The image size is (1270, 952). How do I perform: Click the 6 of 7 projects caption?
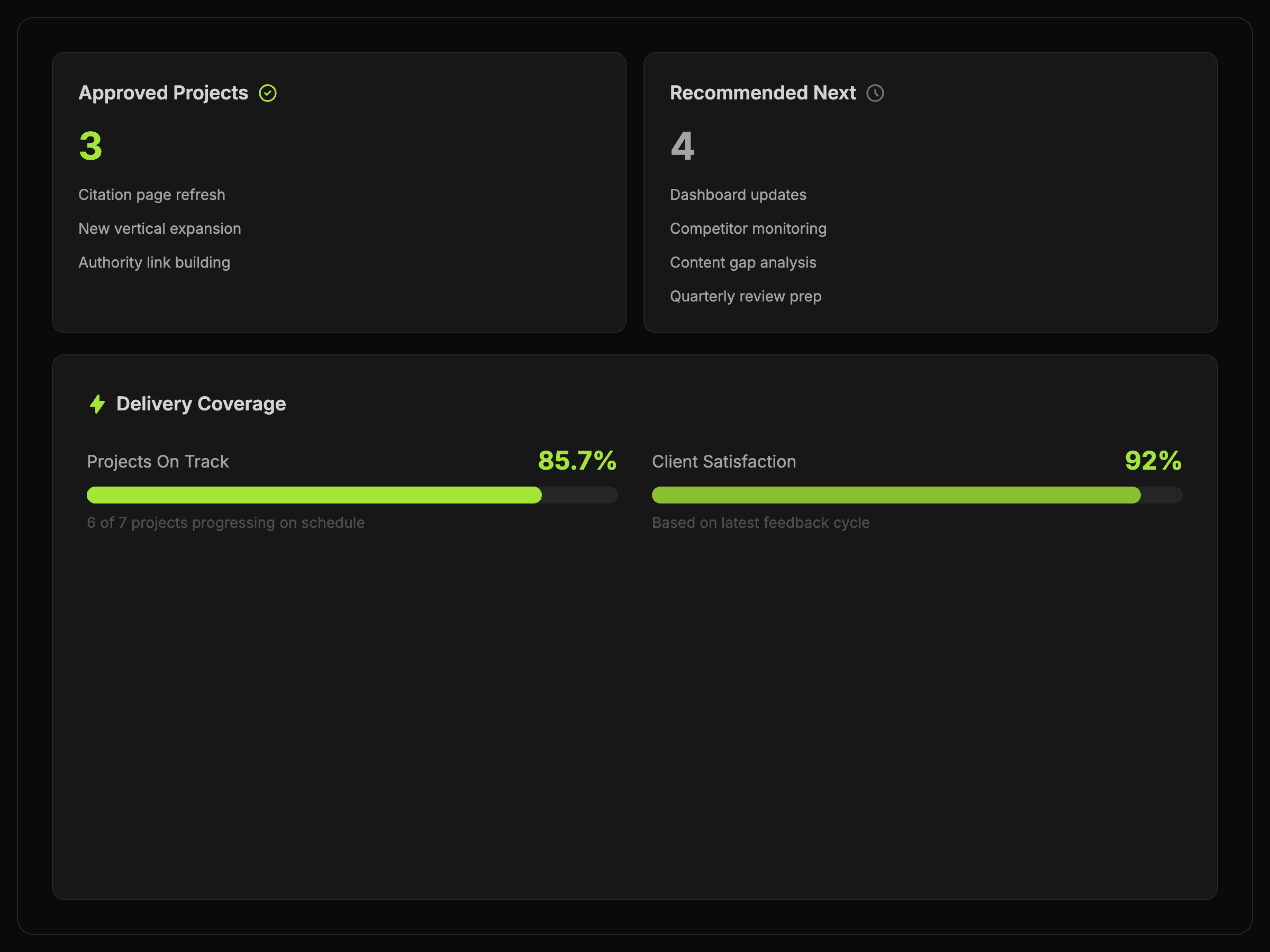coord(225,523)
